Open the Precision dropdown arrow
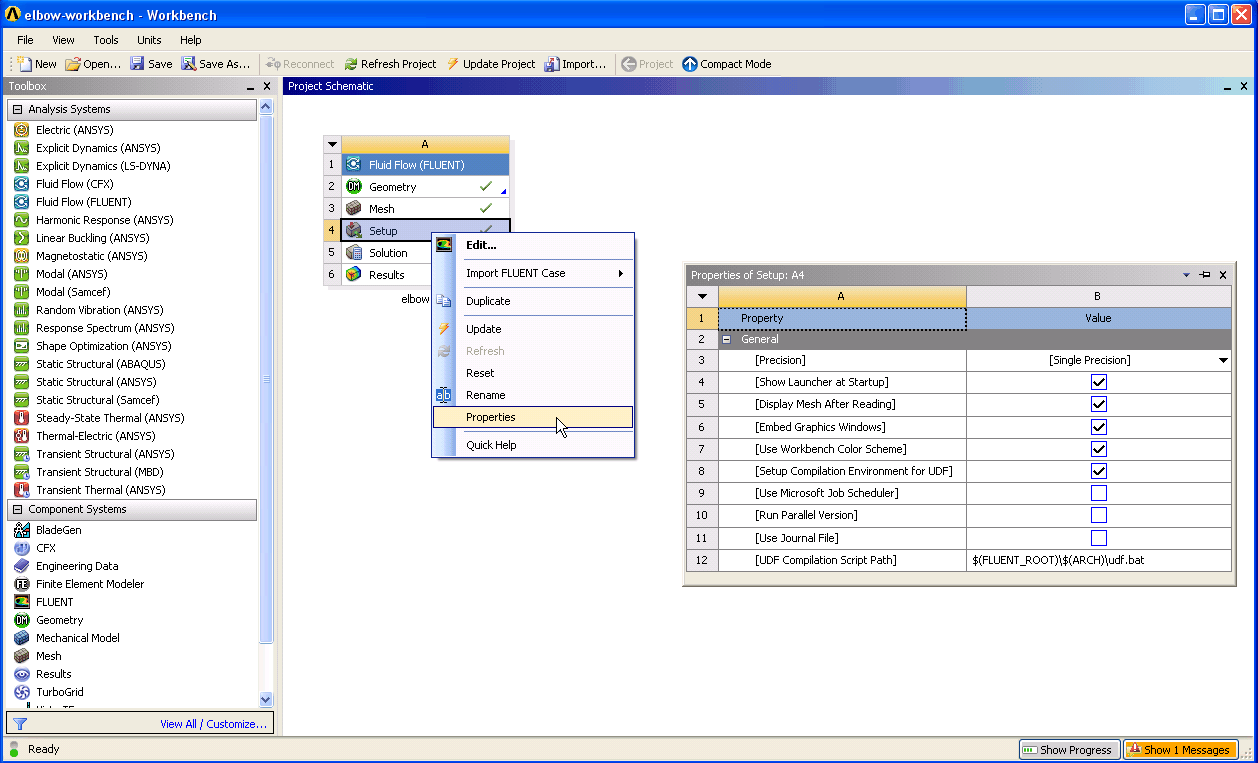Image resolution: width=1258 pixels, height=763 pixels. 1222,360
